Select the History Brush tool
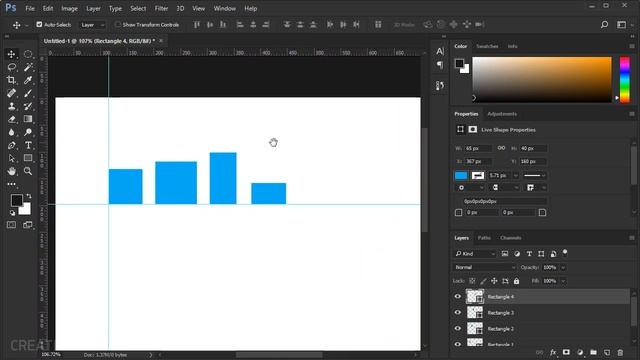Viewport: 640px width, 360px height. (28, 106)
